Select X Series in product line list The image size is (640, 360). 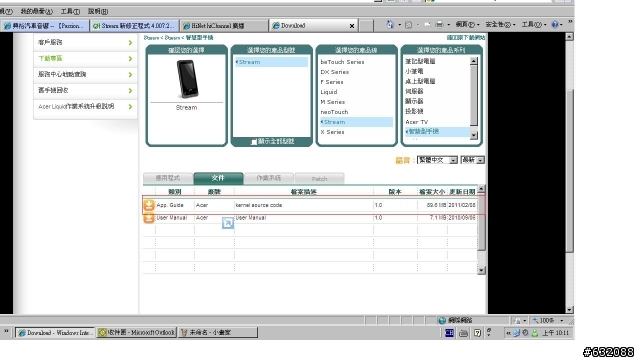click(332, 132)
